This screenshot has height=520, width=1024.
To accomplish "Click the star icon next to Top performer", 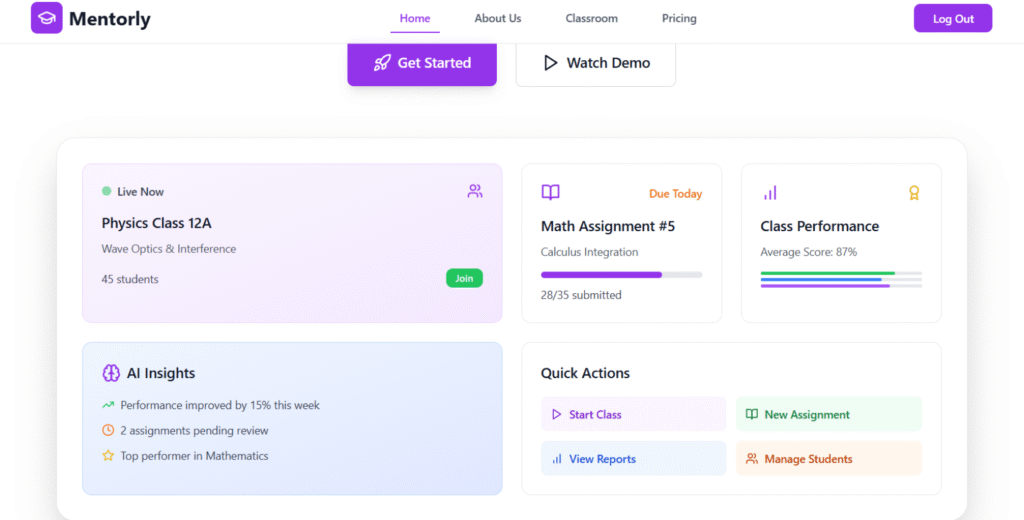I will [x=108, y=456].
